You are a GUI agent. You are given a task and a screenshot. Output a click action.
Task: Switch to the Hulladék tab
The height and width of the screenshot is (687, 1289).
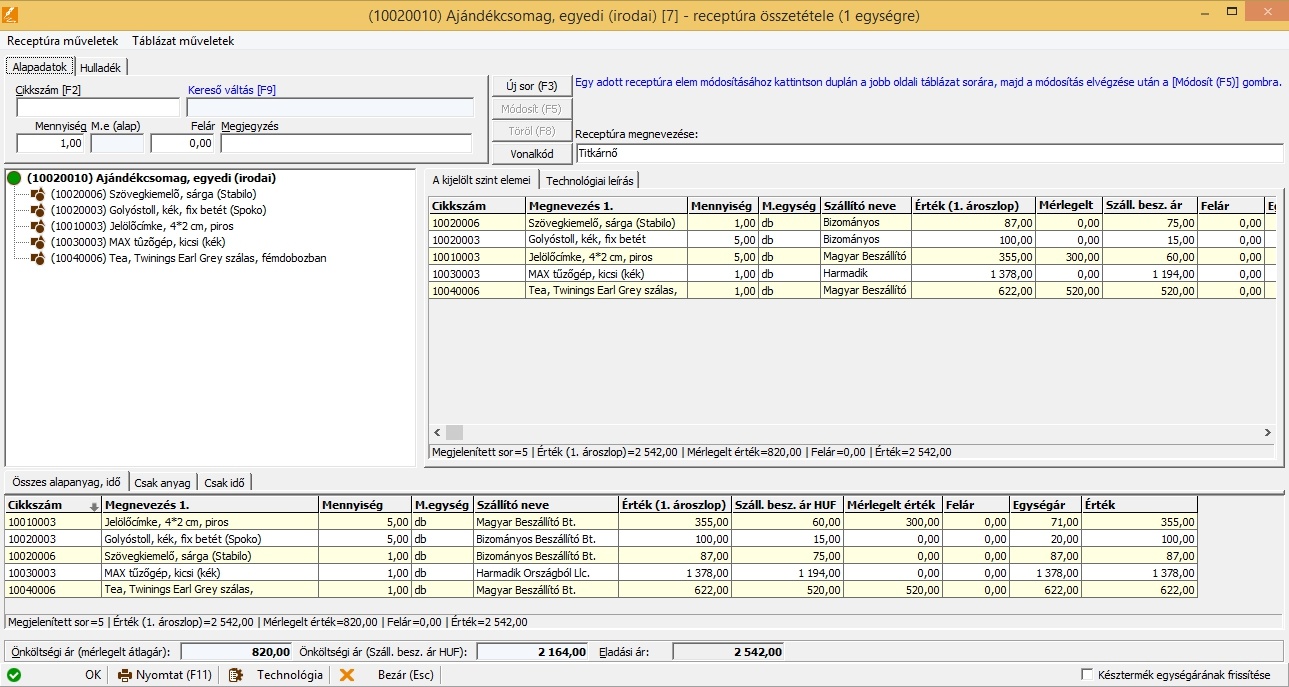[100, 67]
